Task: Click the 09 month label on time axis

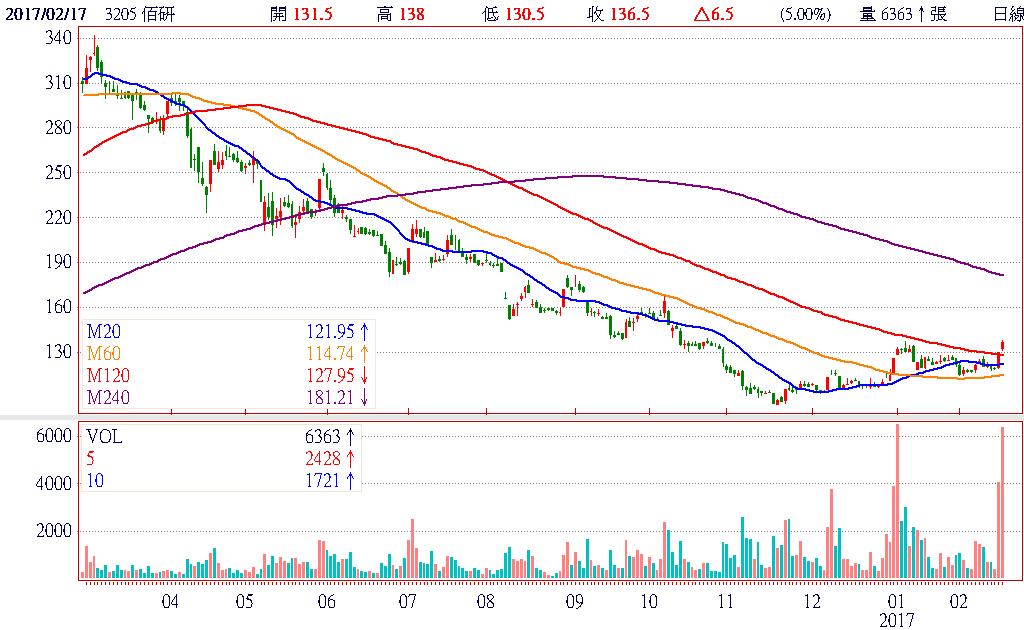Action: (574, 602)
